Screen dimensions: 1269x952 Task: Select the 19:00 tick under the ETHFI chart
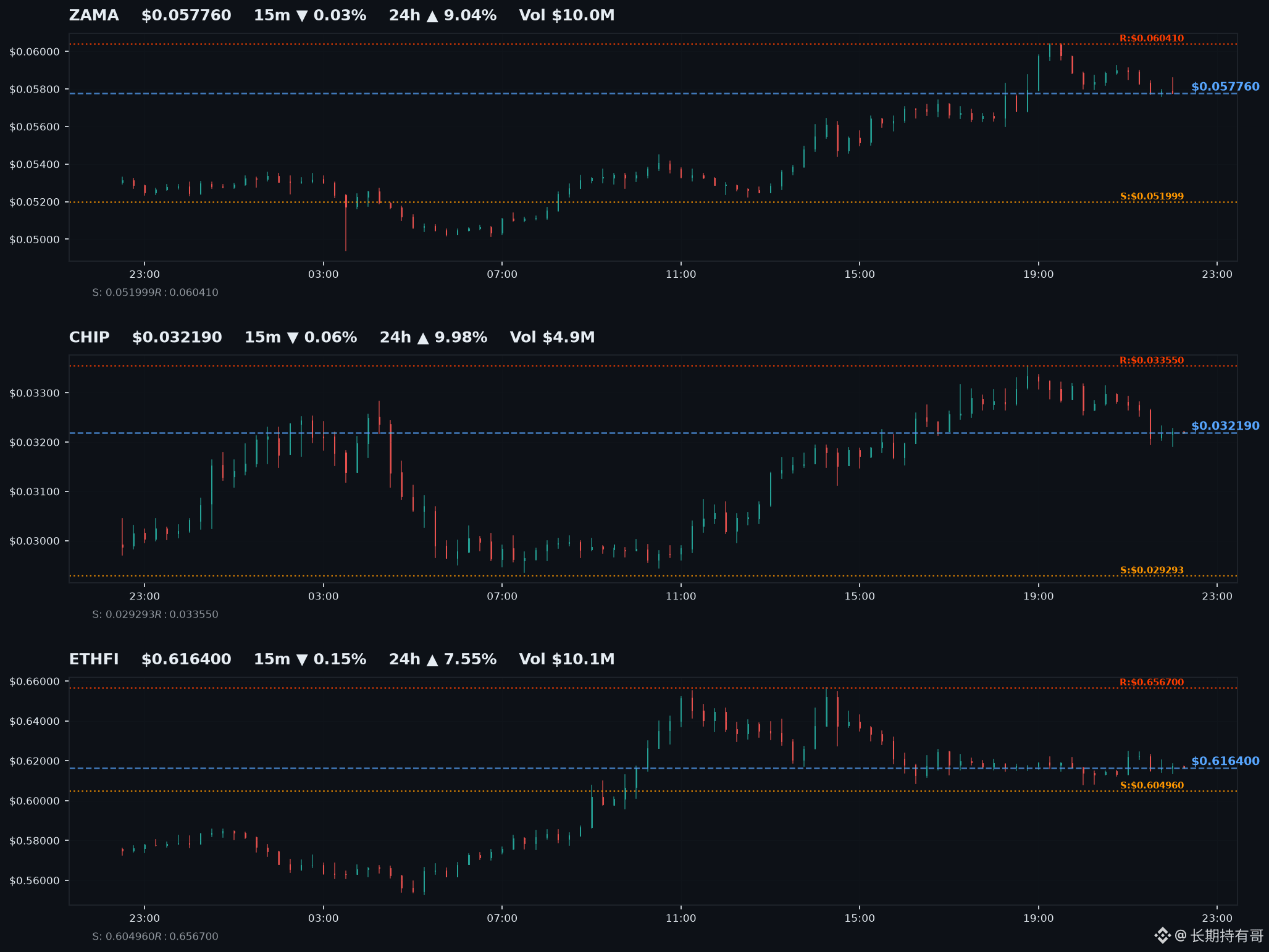(x=1039, y=918)
